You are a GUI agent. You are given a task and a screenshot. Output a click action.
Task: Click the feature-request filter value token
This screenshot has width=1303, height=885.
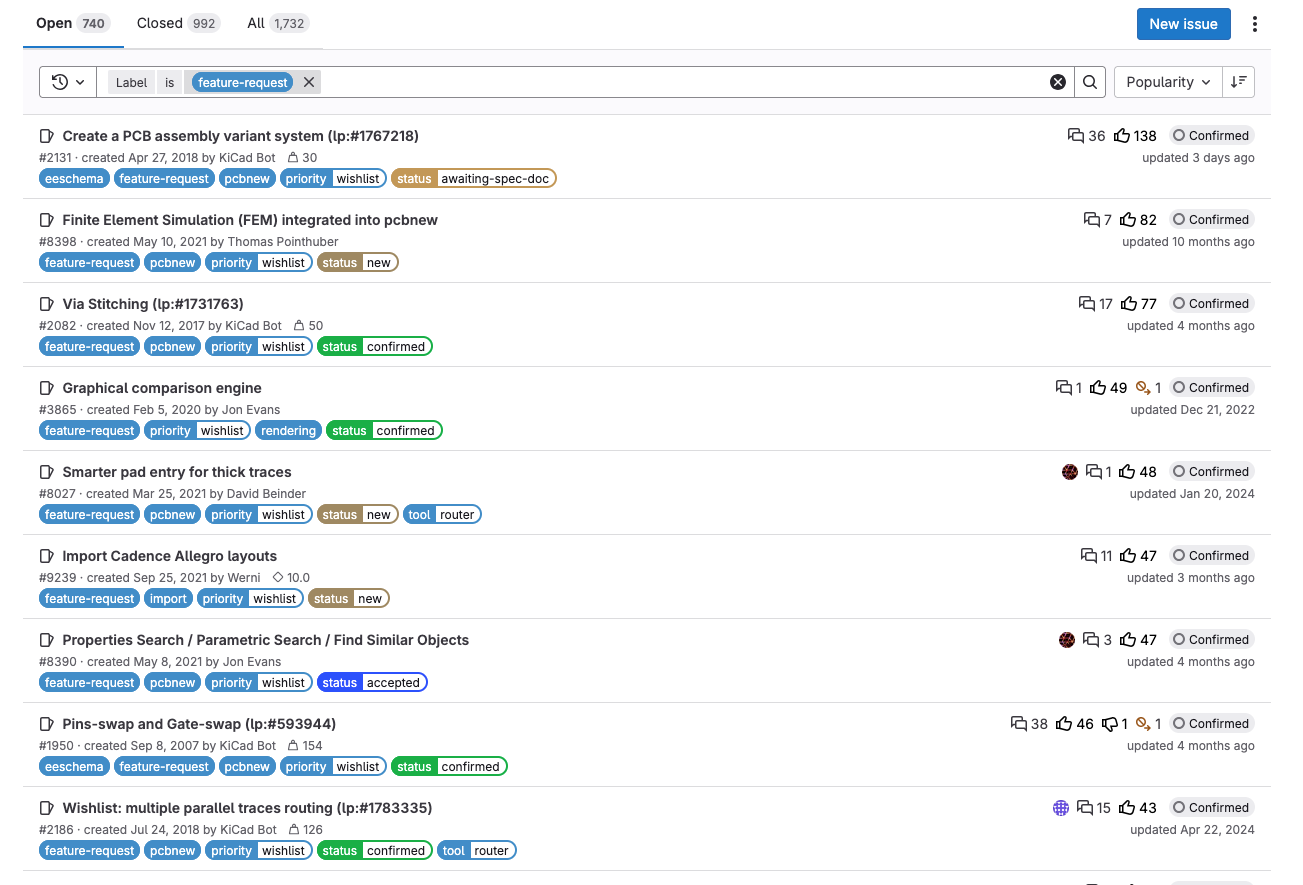[243, 83]
